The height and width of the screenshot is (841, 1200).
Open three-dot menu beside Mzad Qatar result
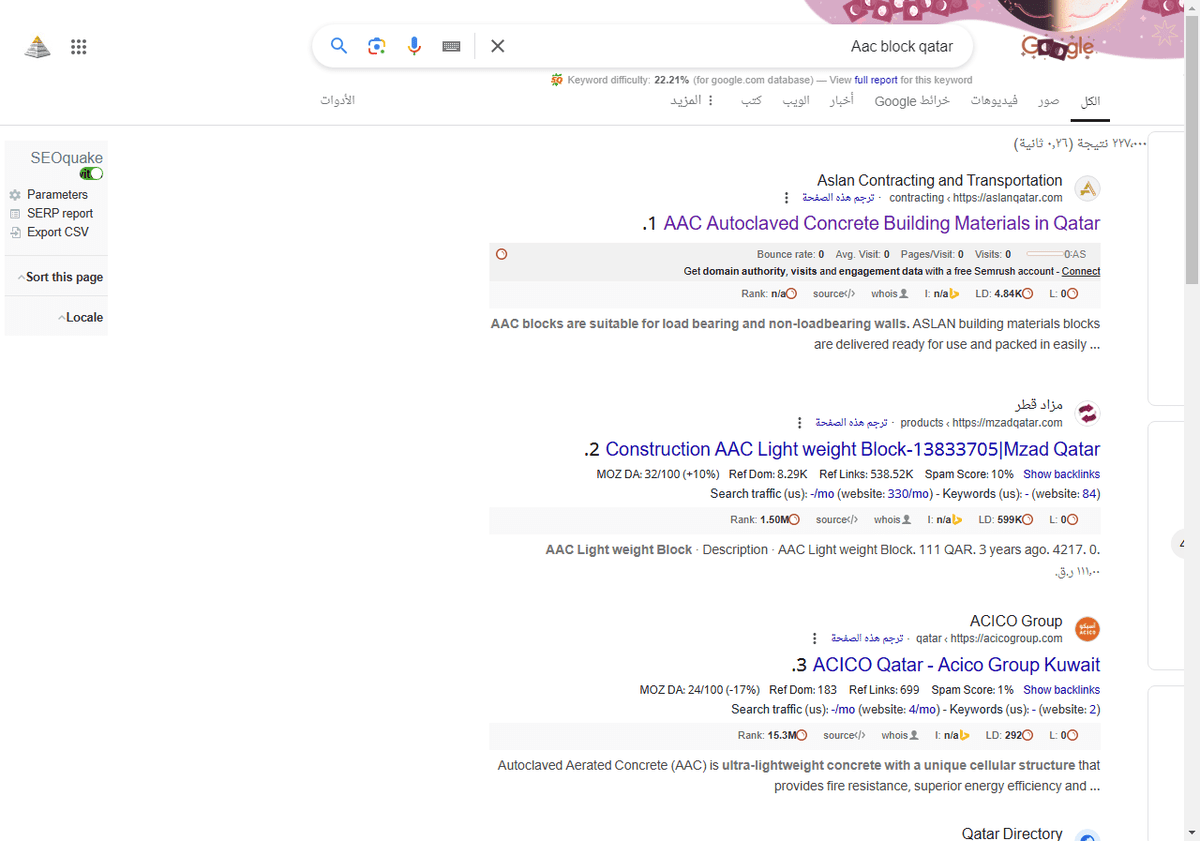[798, 421]
